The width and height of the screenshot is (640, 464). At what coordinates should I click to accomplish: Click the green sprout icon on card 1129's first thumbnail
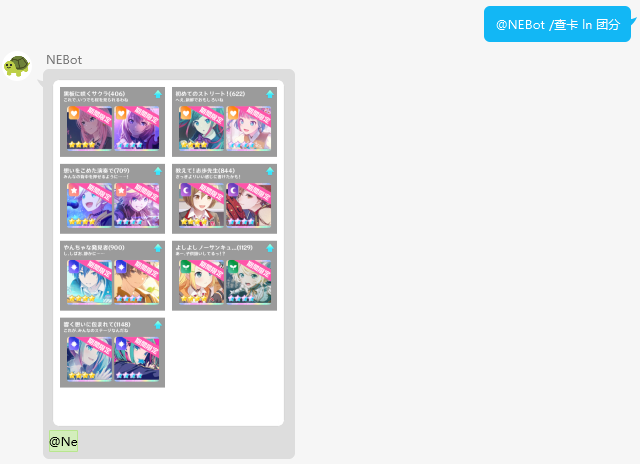(x=185, y=267)
